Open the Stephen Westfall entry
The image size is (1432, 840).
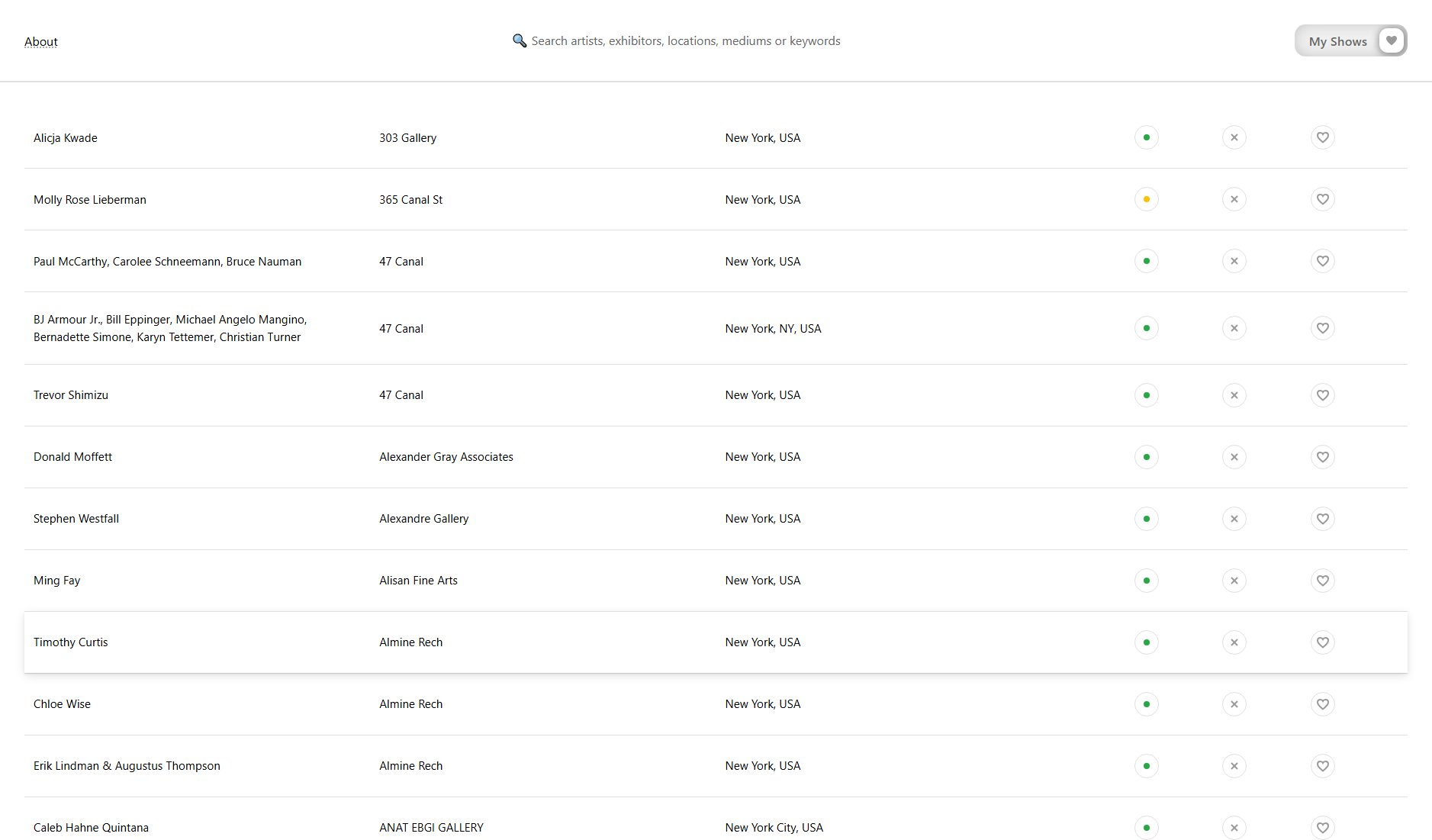[76, 519]
